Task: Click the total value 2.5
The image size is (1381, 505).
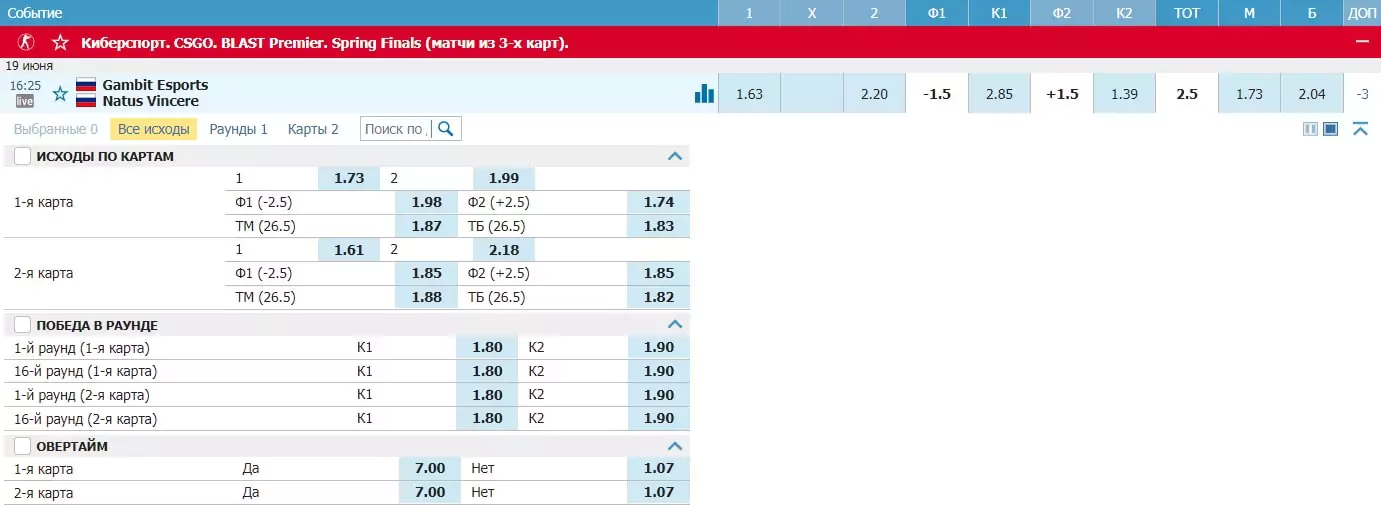Action: coord(1187,94)
